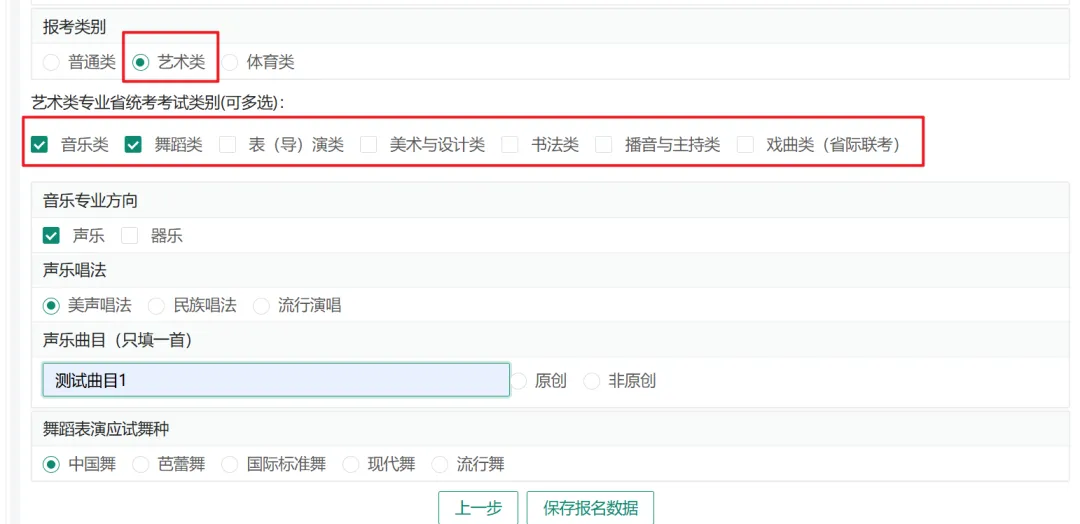The height and width of the screenshot is (524, 1080).
Task: Check the 美术与设计类 checkbox
Action: (x=369, y=145)
